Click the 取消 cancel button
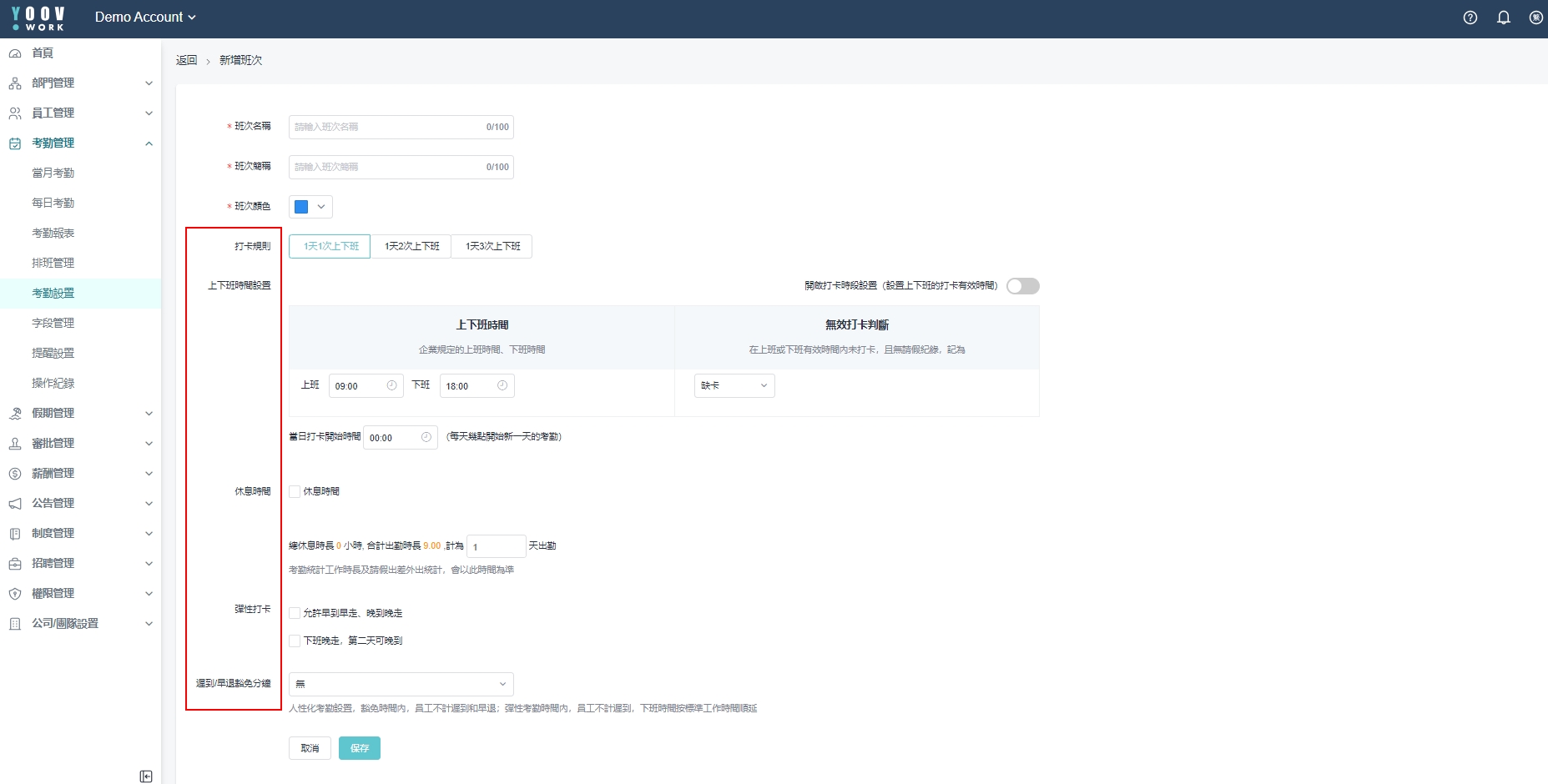Viewport: 1548px width, 784px height. pos(310,748)
